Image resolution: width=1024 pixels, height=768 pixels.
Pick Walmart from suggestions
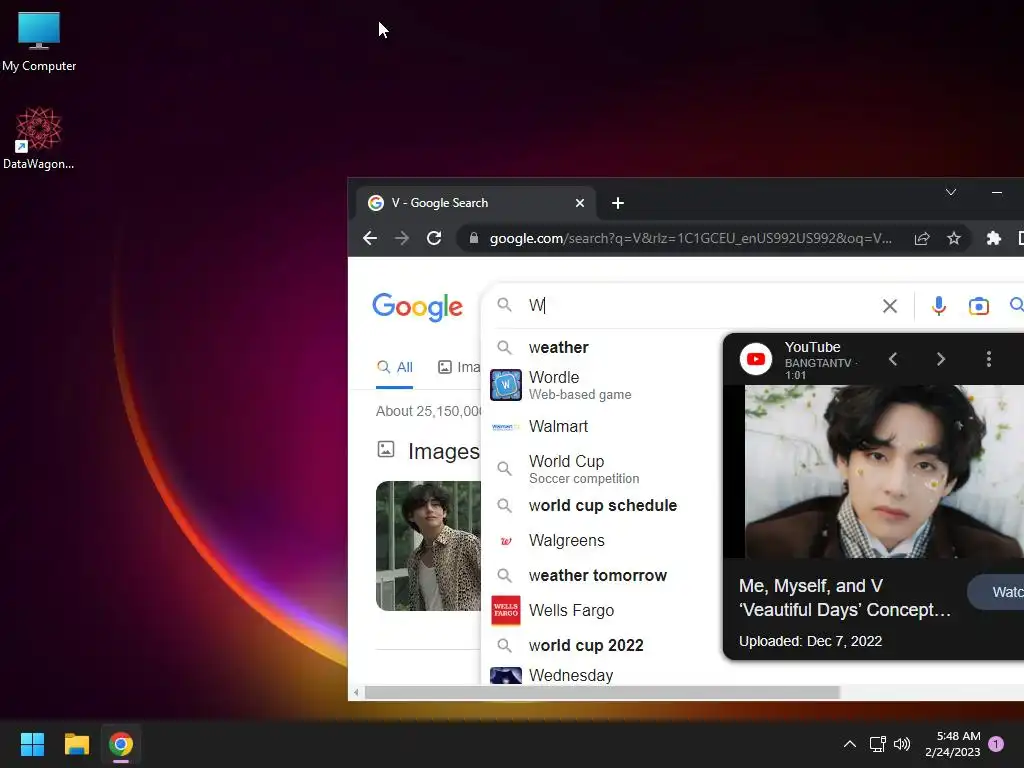[x=601, y=426]
